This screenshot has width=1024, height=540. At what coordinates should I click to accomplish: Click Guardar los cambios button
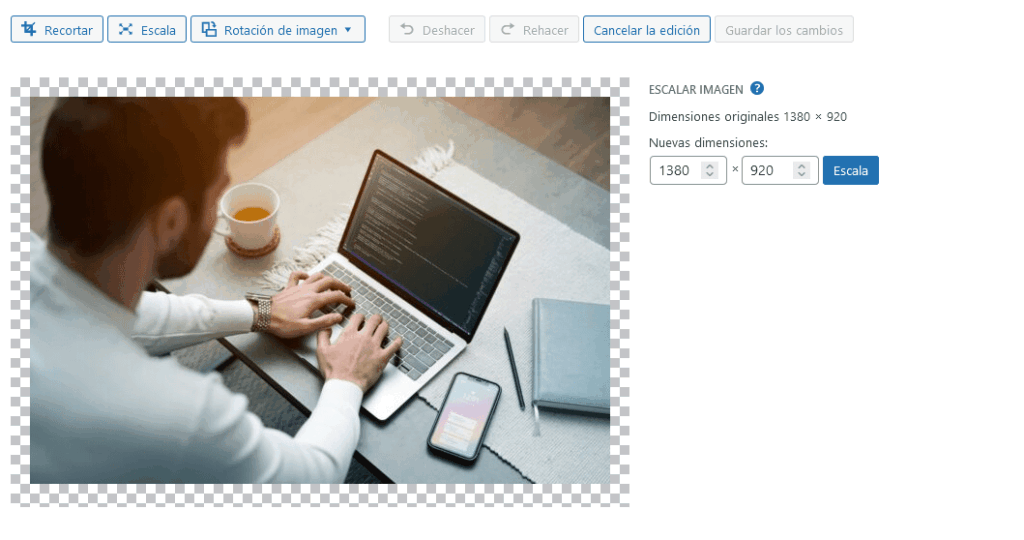(x=784, y=29)
